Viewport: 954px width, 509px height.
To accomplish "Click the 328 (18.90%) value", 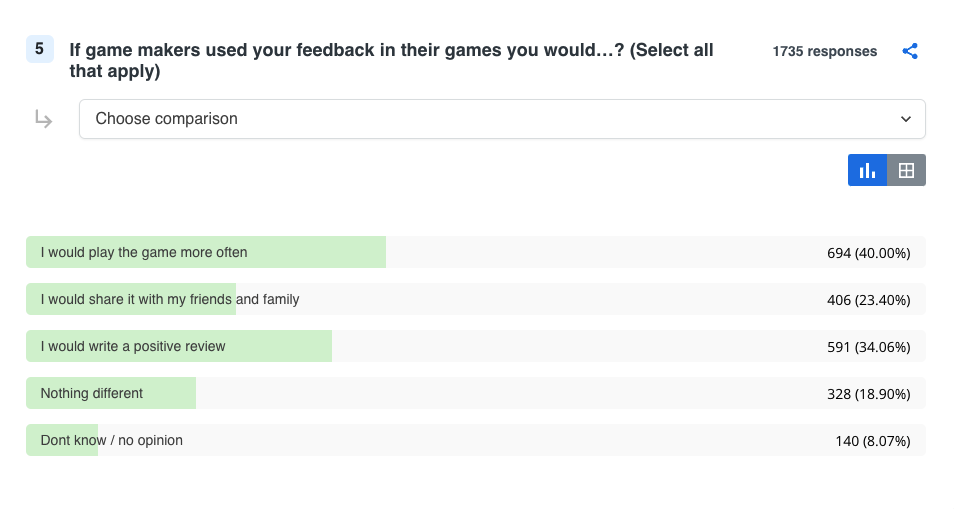I will [868, 394].
